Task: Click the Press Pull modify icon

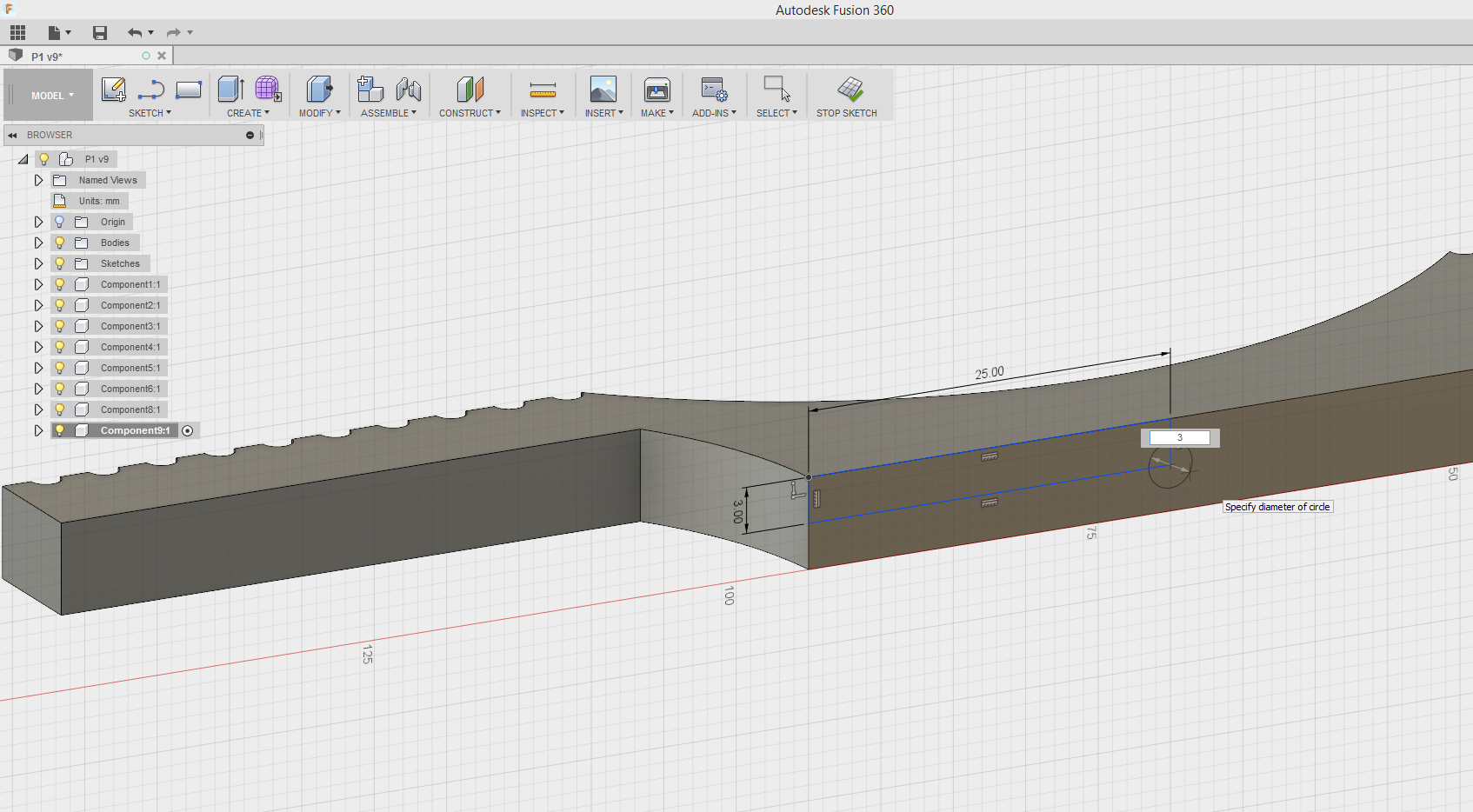Action: point(319,89)
